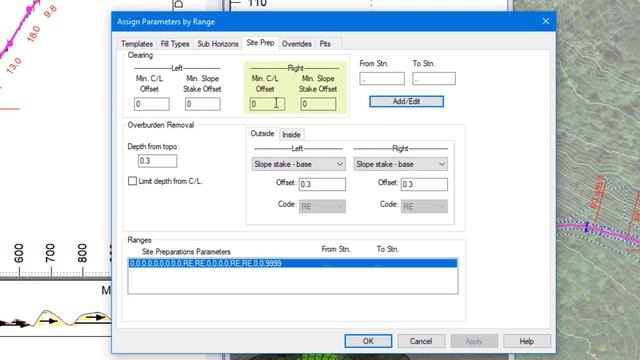Screen dimensions: 640x360
Task: Click the OK button
Action: pos(368,341)
